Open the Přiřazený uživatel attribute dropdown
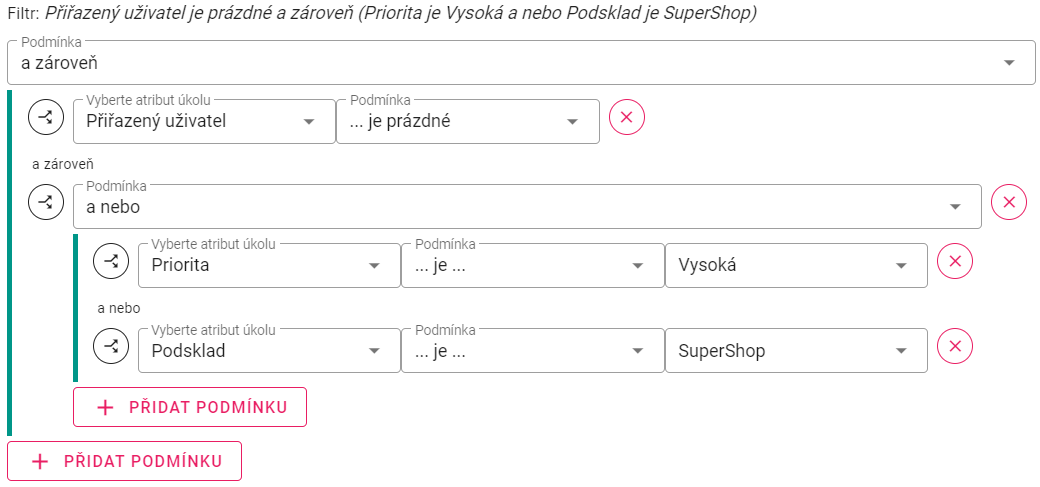The image size is (1040, 487). point(204,122)
